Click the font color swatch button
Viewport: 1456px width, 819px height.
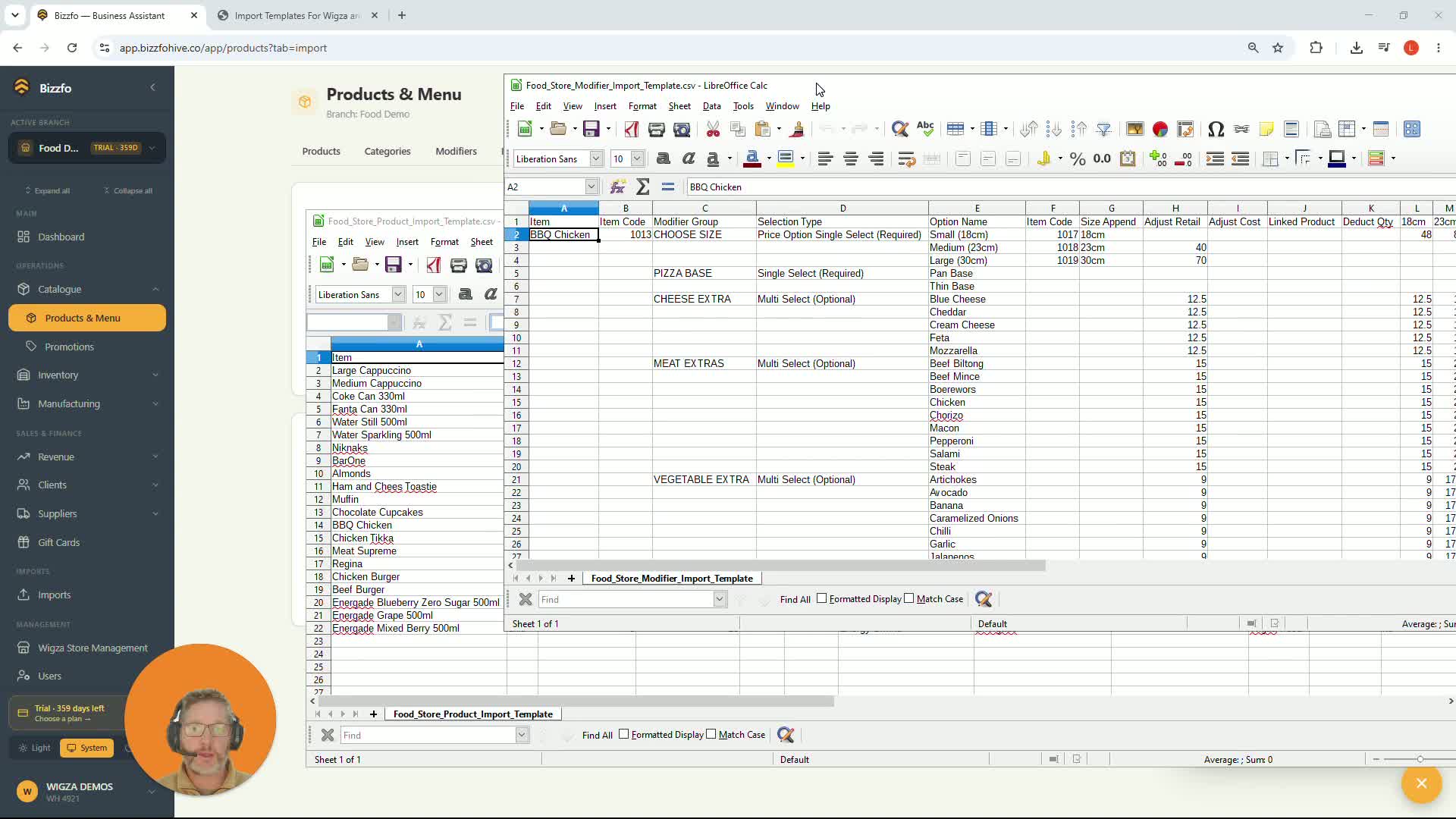click(x=752, y=158)
